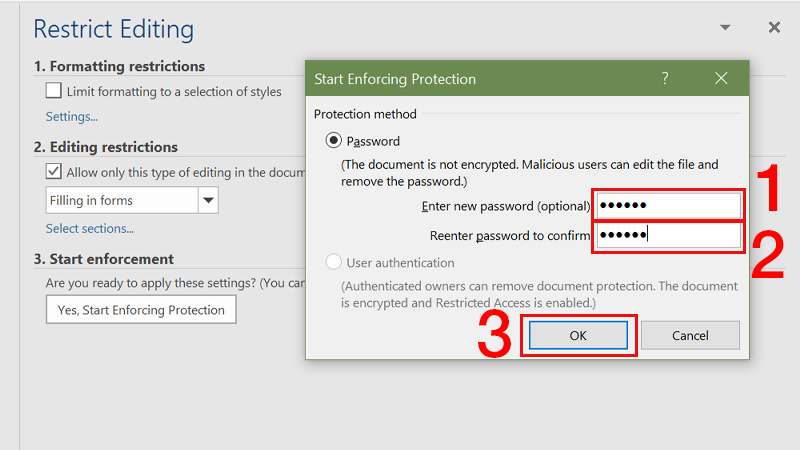
Task: Uncheck Allow only this type of editing
Action: pyautogui.click(x=54, y=172)
